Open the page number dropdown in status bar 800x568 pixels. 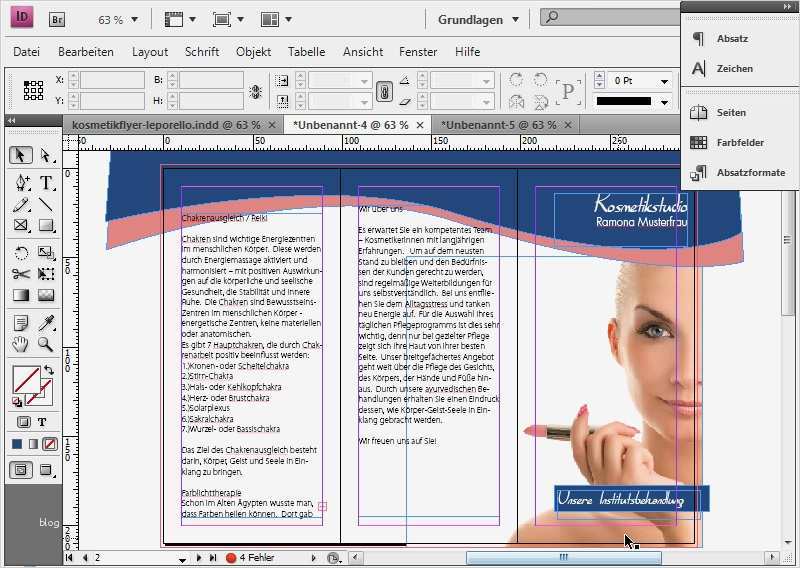182,559
